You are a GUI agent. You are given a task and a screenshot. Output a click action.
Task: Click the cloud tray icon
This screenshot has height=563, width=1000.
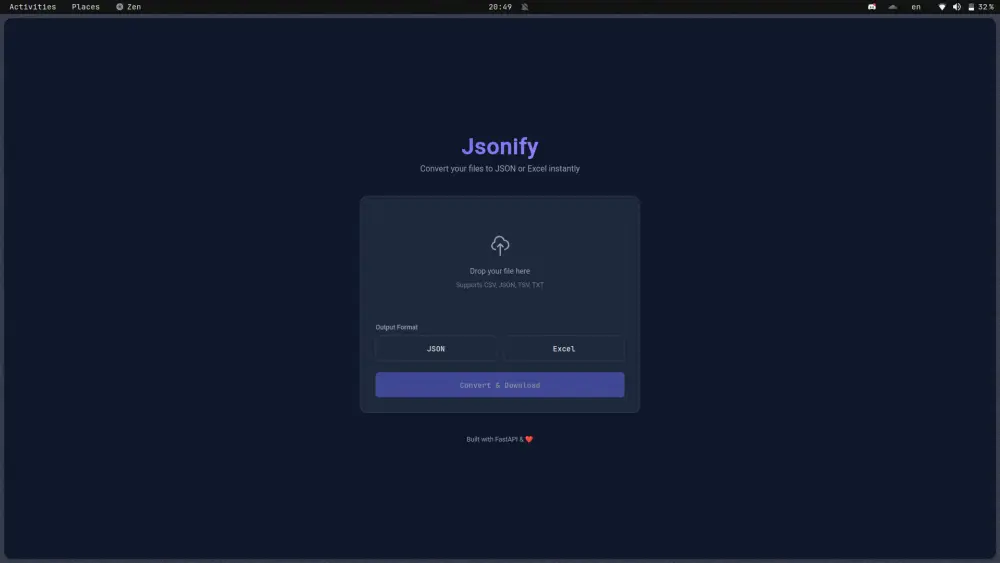[x=893, y=7]
